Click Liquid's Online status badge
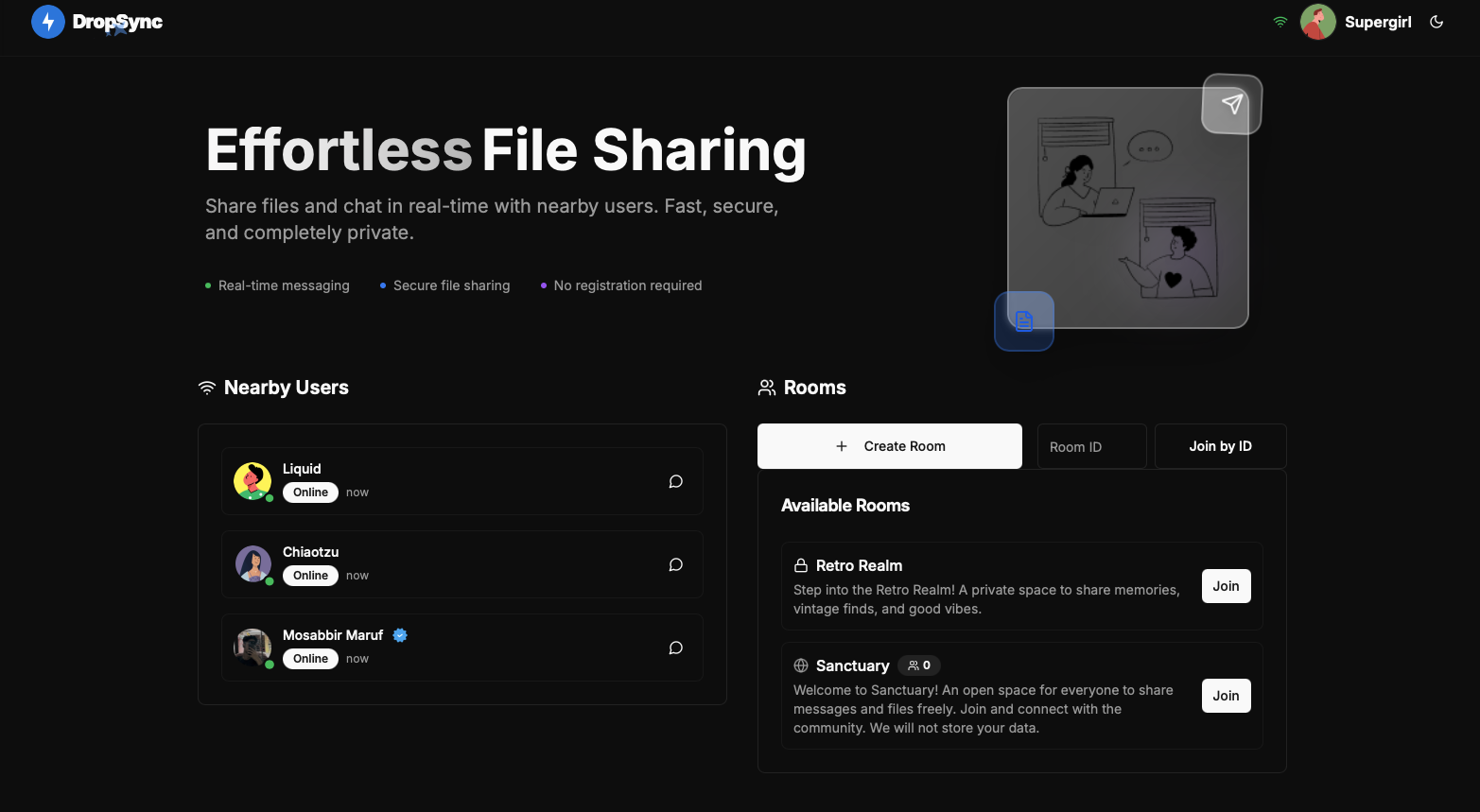This screenshot has height=812, width=1480. click(x=310, y=492)
